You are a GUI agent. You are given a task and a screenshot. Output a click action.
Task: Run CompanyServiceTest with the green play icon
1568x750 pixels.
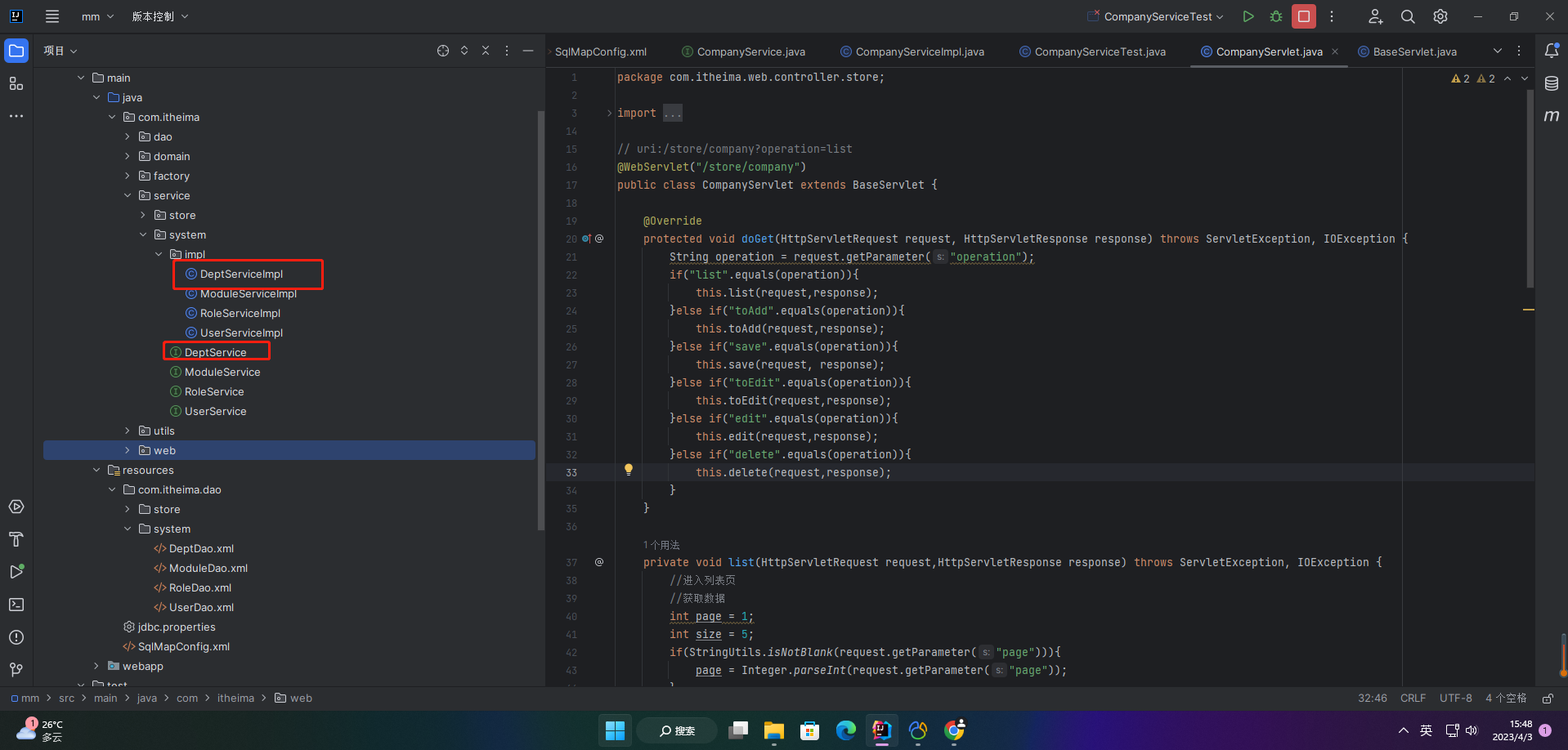coord(1248,16)
